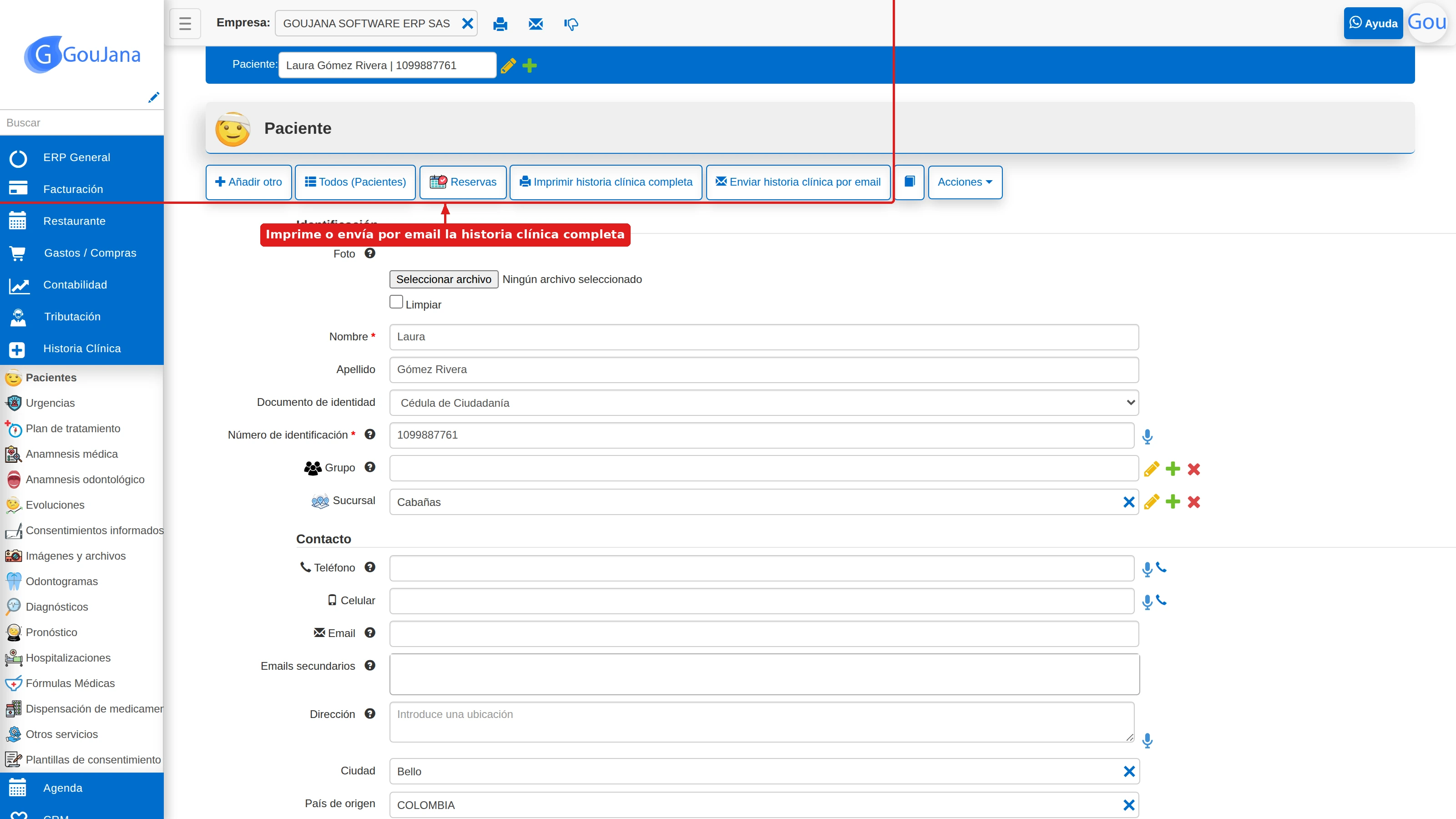1456x819 pixels.
Task: Click phone call icon beside Celular
Action: (x=1161, y=600)
